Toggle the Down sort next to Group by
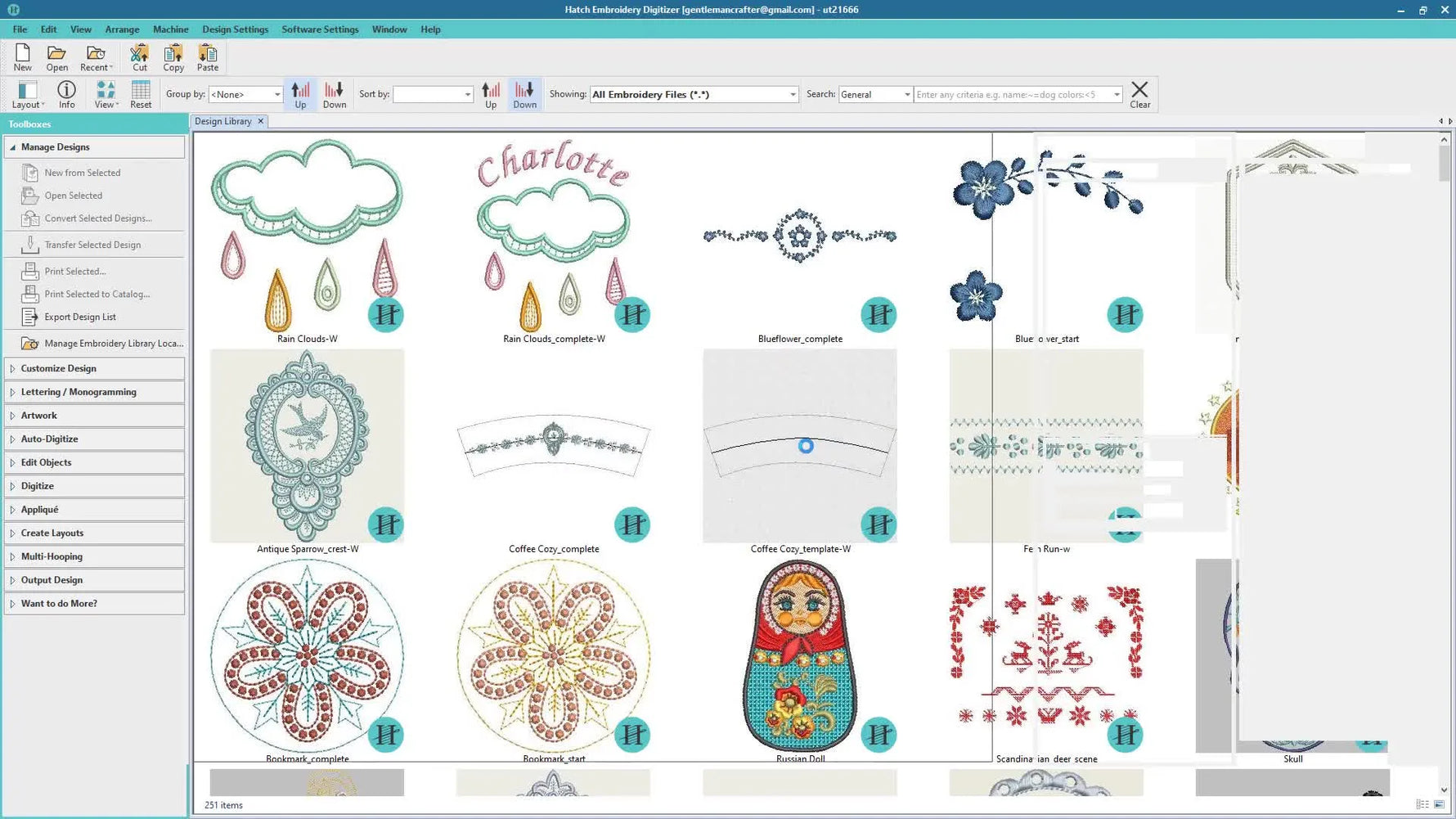The height and width of the screenshot is (819, 1456). [x=335, y=93]
